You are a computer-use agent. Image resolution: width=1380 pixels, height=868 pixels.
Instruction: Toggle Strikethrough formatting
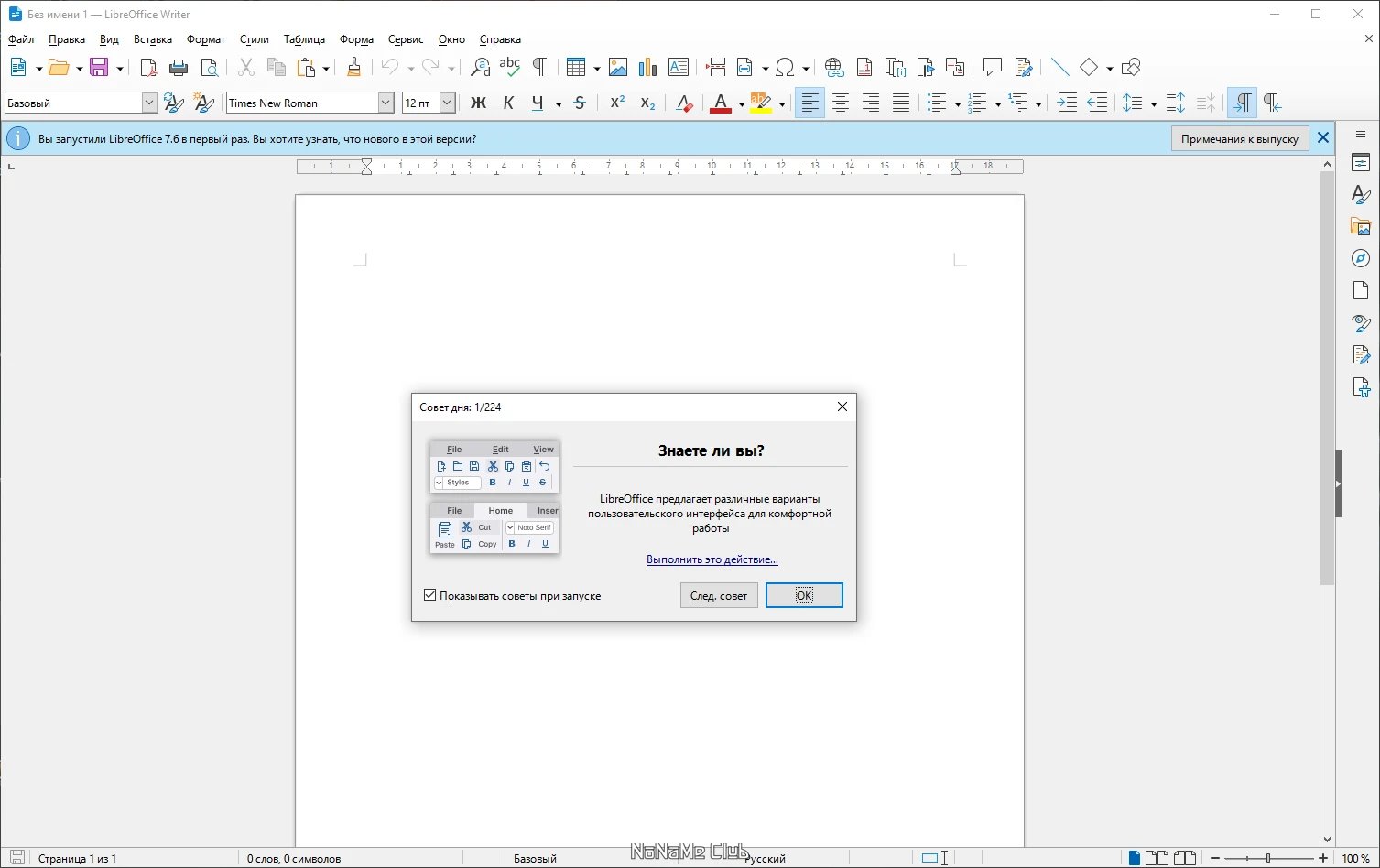tap(580, 103)
